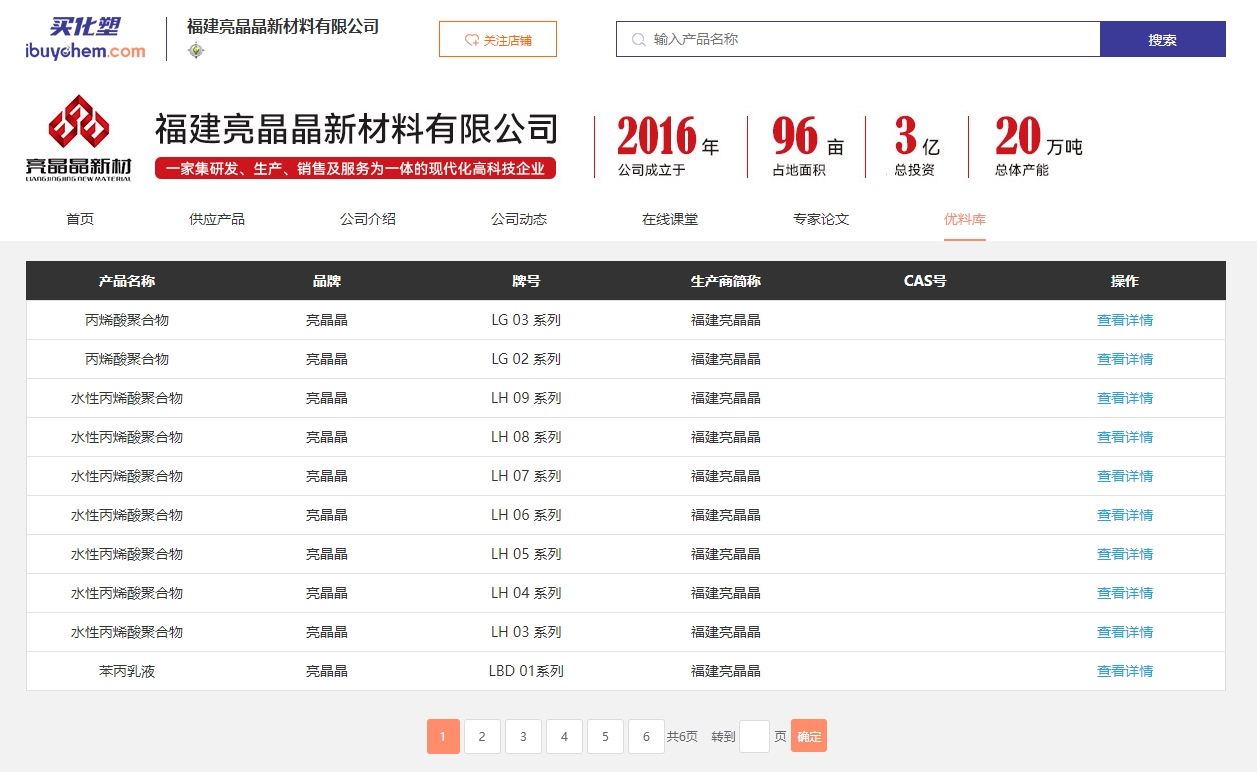Open 查看详情 for LH 08 系列

[1125, 437]
